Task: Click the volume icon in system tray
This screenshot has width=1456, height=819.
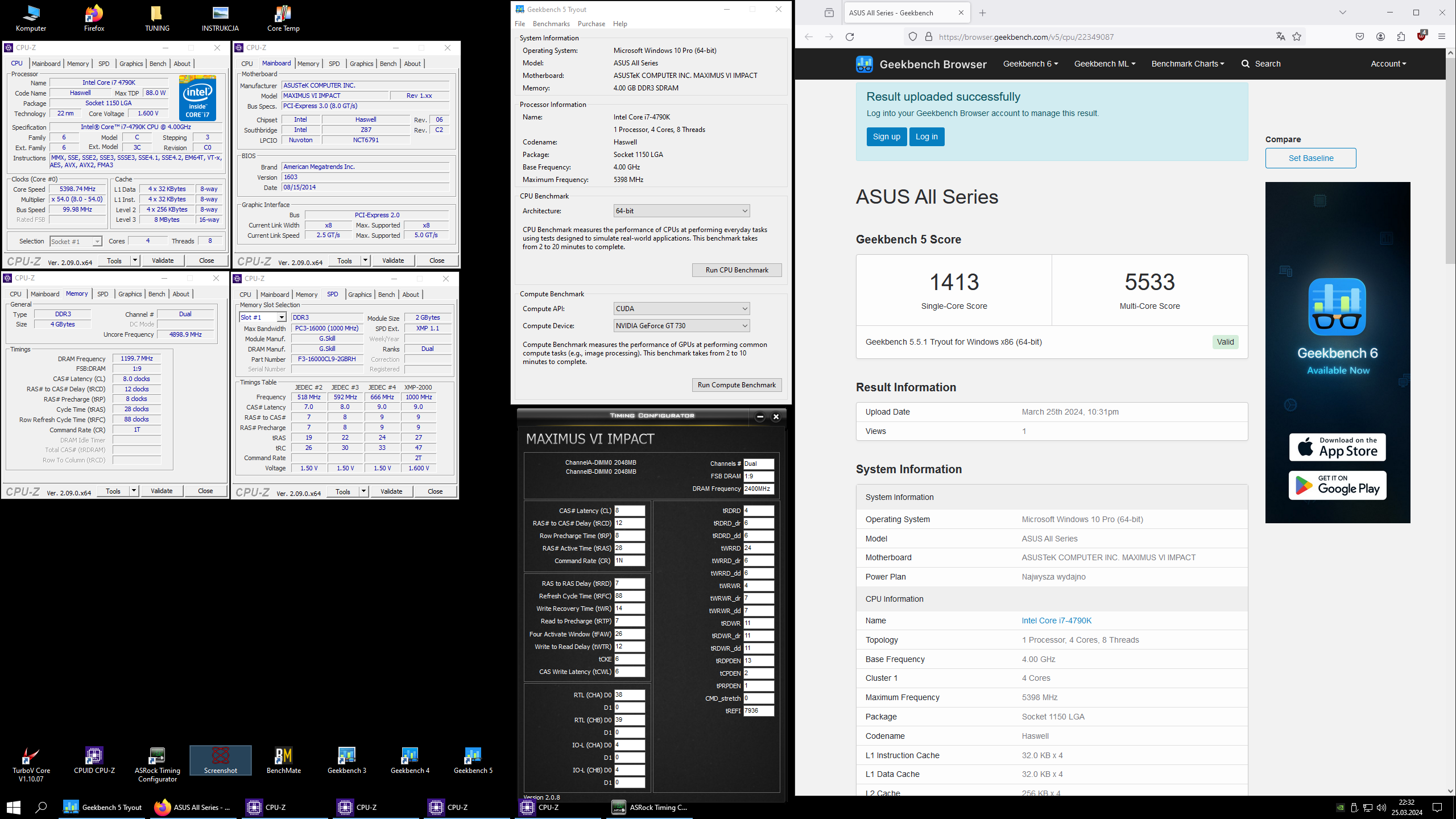Action: [1381, 808]
